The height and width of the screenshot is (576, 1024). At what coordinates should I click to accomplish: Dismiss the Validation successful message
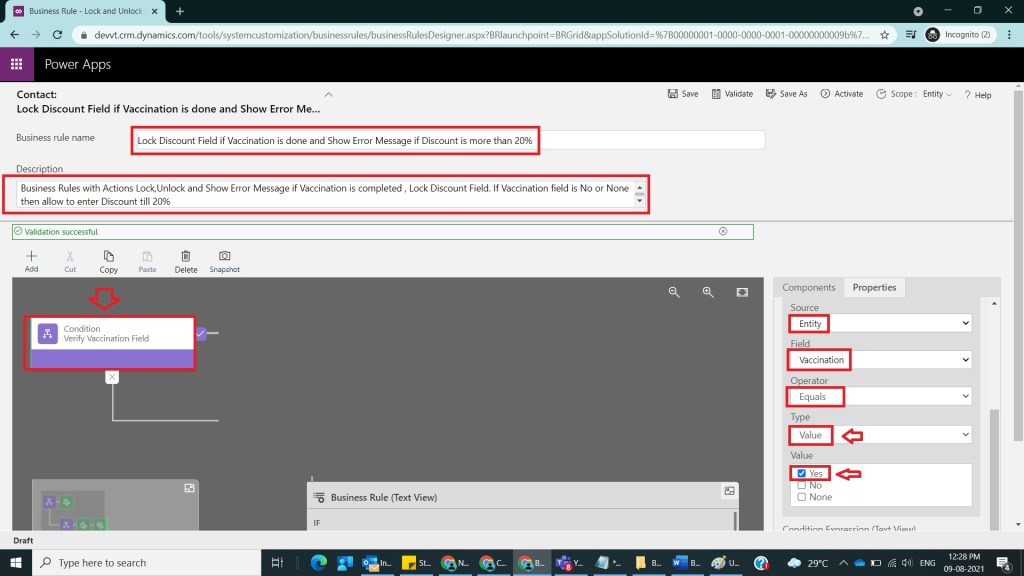click(723, 231)
